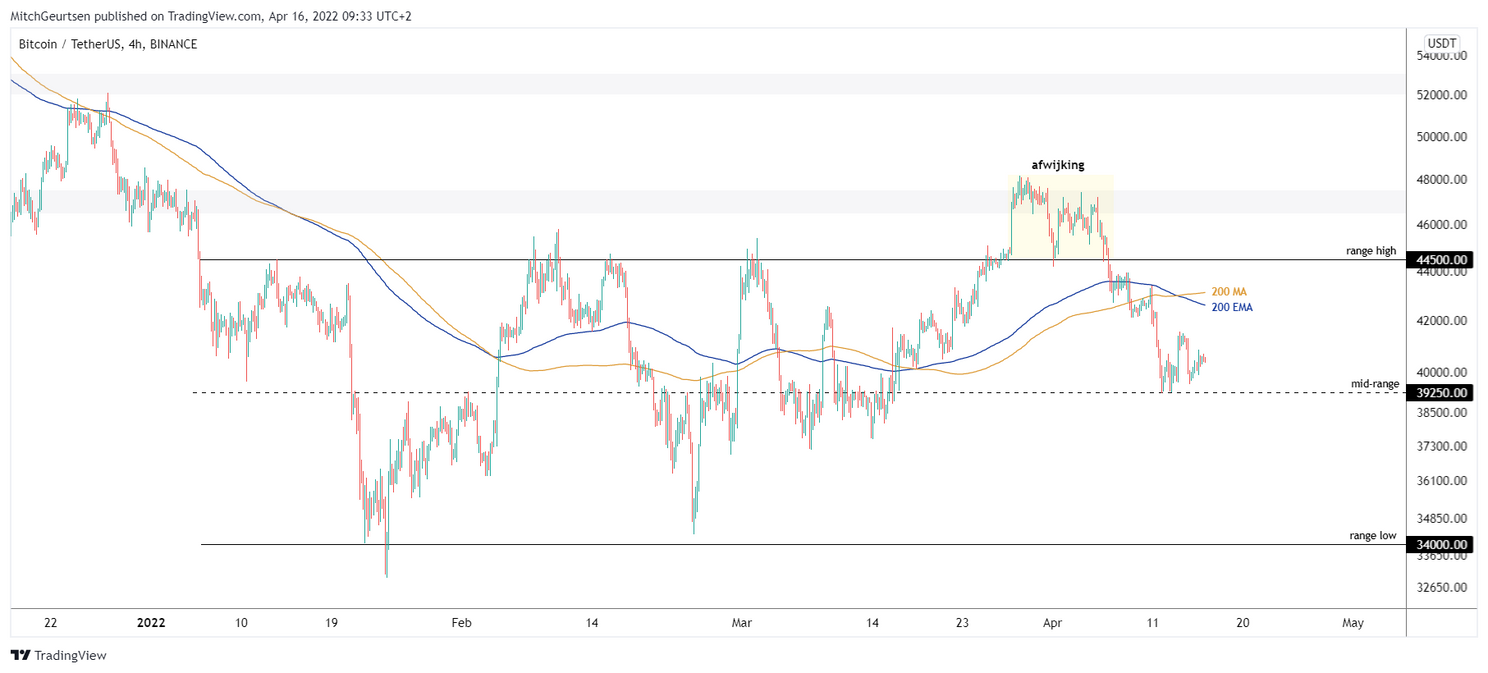
Task: Click the '22' date label on time axis
Action: pos(50,623)
